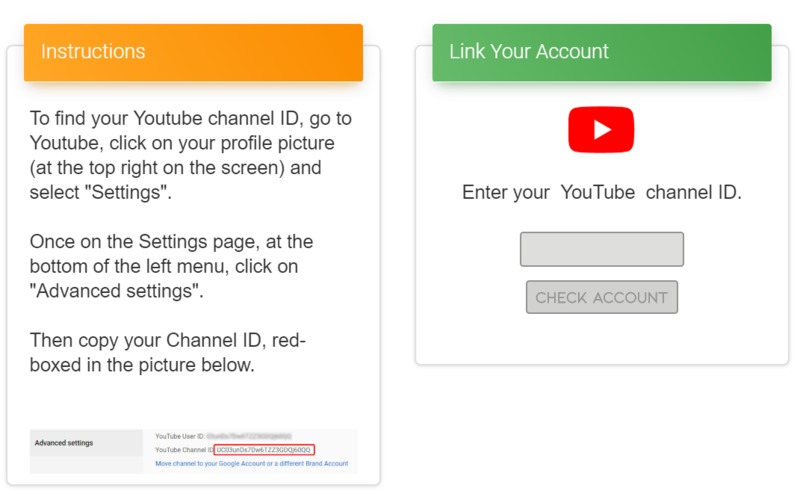Select the orange Instructions header
Screen dimensions: 800x494
point(193,52)
